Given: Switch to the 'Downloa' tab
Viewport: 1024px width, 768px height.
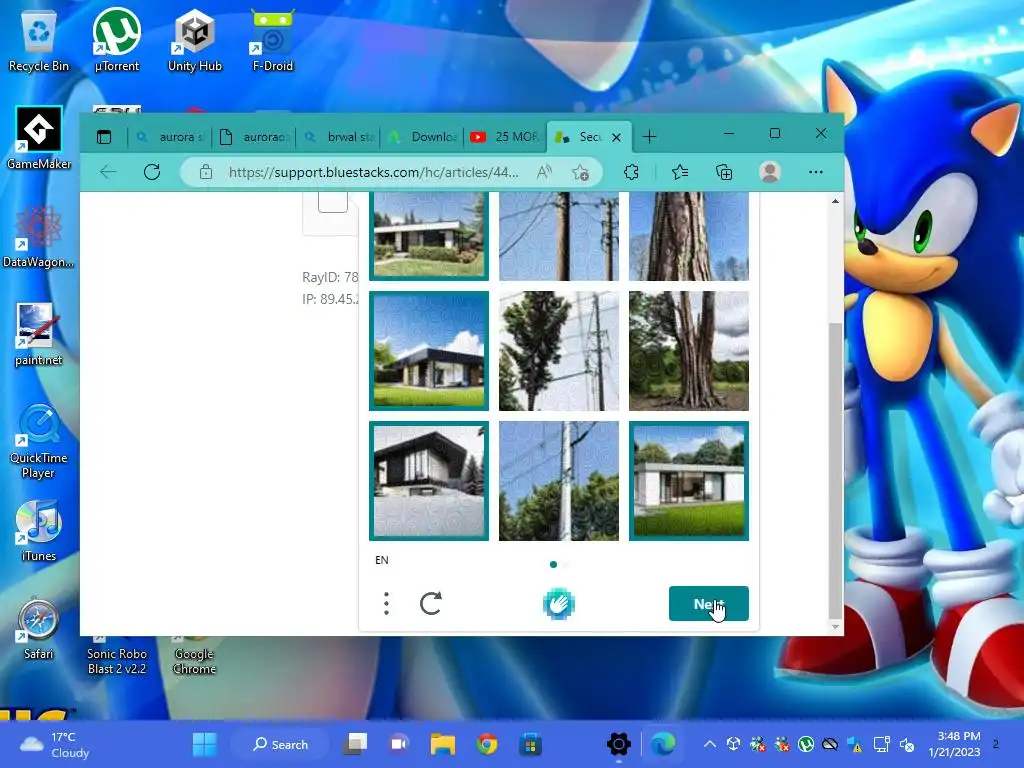Looking at the screenshot, I should point(422,137).
